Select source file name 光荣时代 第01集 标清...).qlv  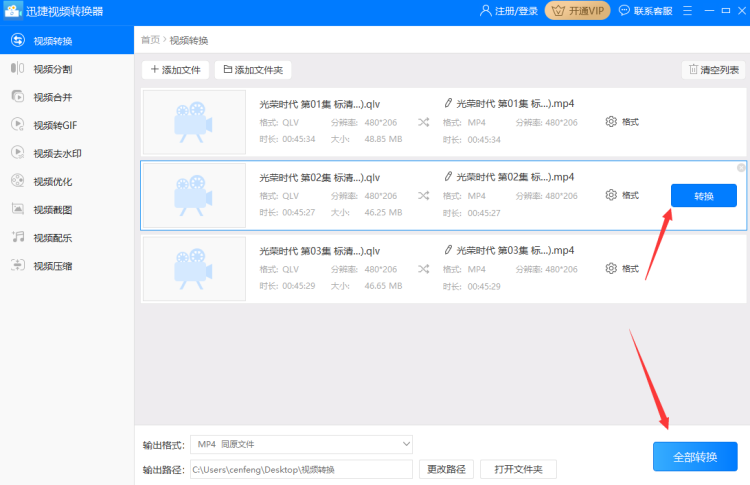pos(320,104)
